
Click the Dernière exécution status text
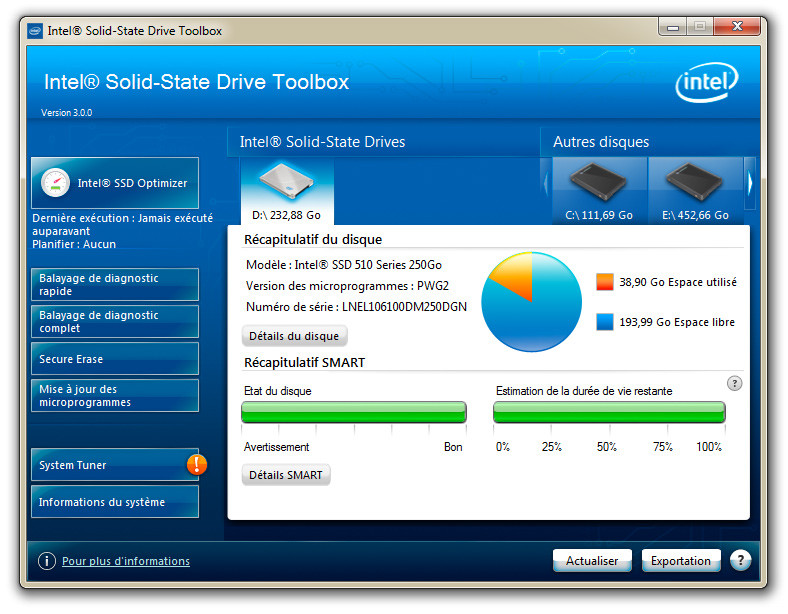tap(122, 225)
